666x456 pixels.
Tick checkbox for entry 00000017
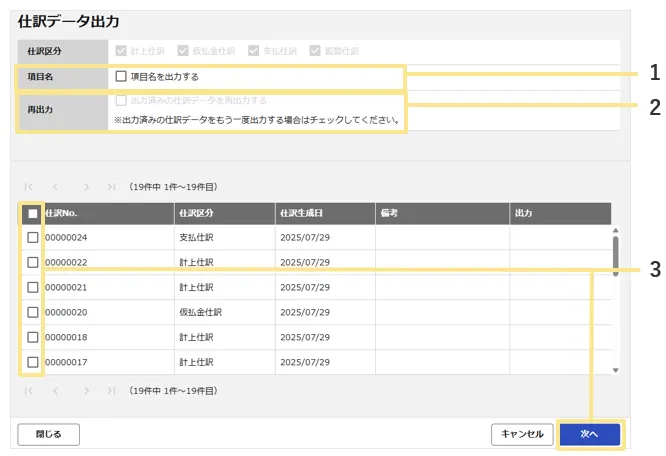(33, 362)
